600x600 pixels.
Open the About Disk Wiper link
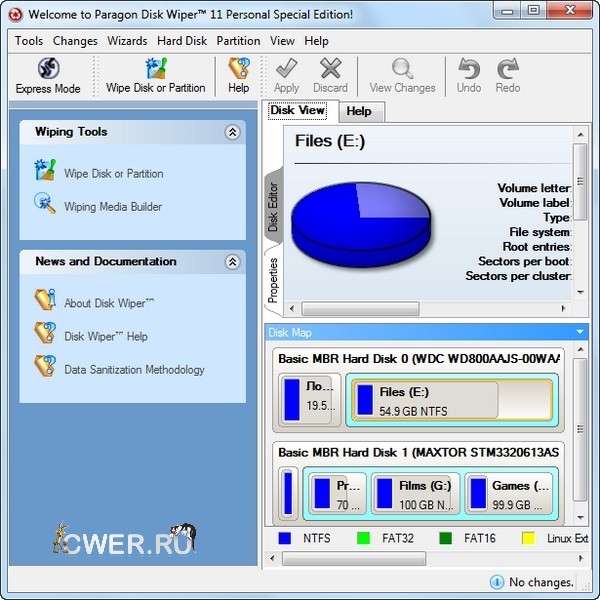pyautogui.click(x=109, y=303)
